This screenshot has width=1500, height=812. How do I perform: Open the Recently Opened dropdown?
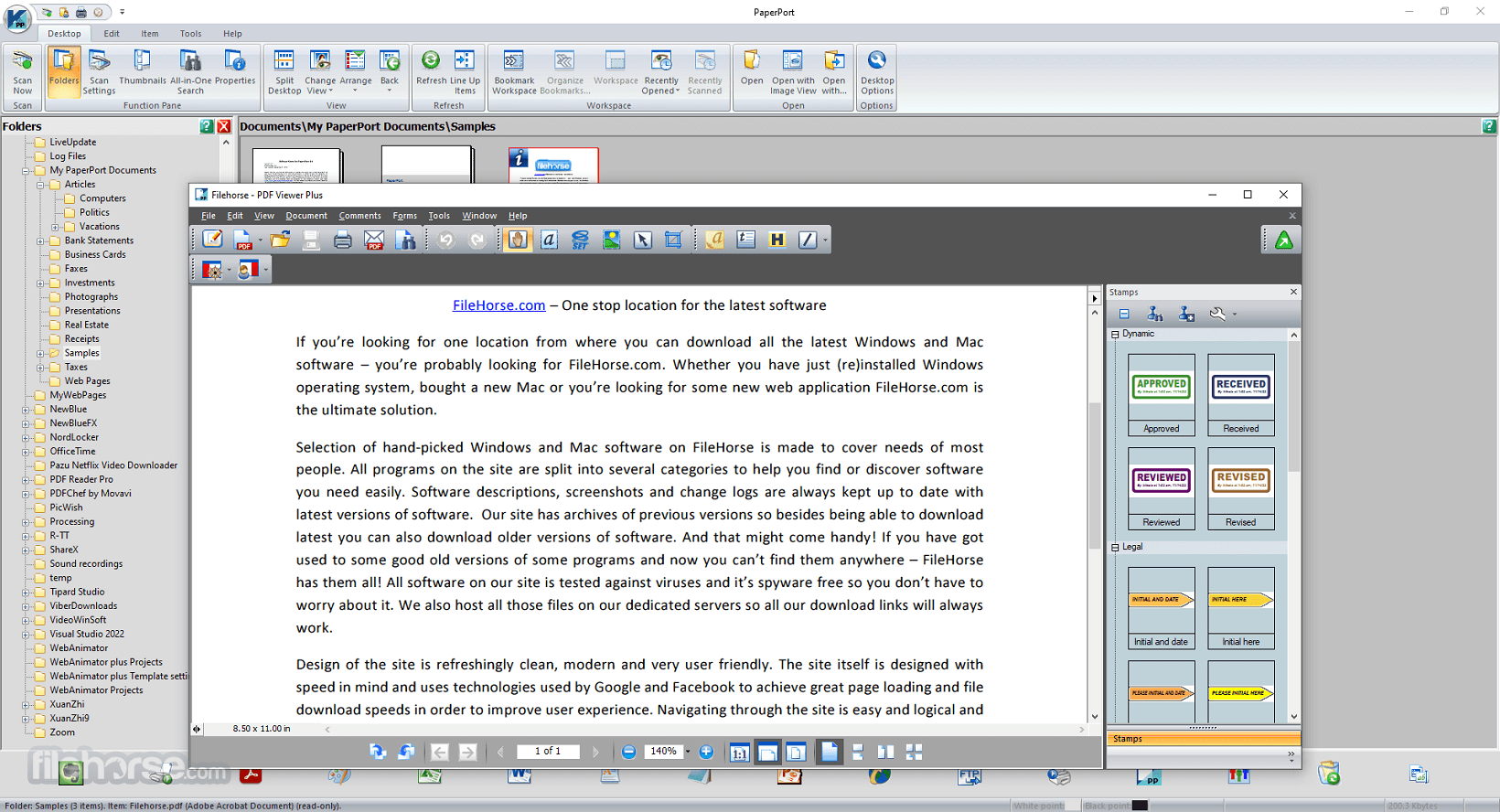coord(661,71)
